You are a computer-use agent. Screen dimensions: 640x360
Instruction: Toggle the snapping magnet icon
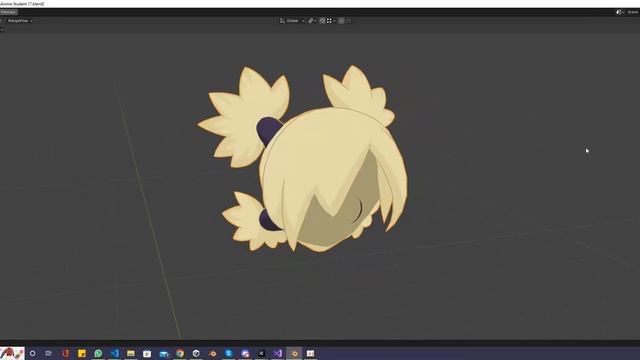click(x=322, y=20)
